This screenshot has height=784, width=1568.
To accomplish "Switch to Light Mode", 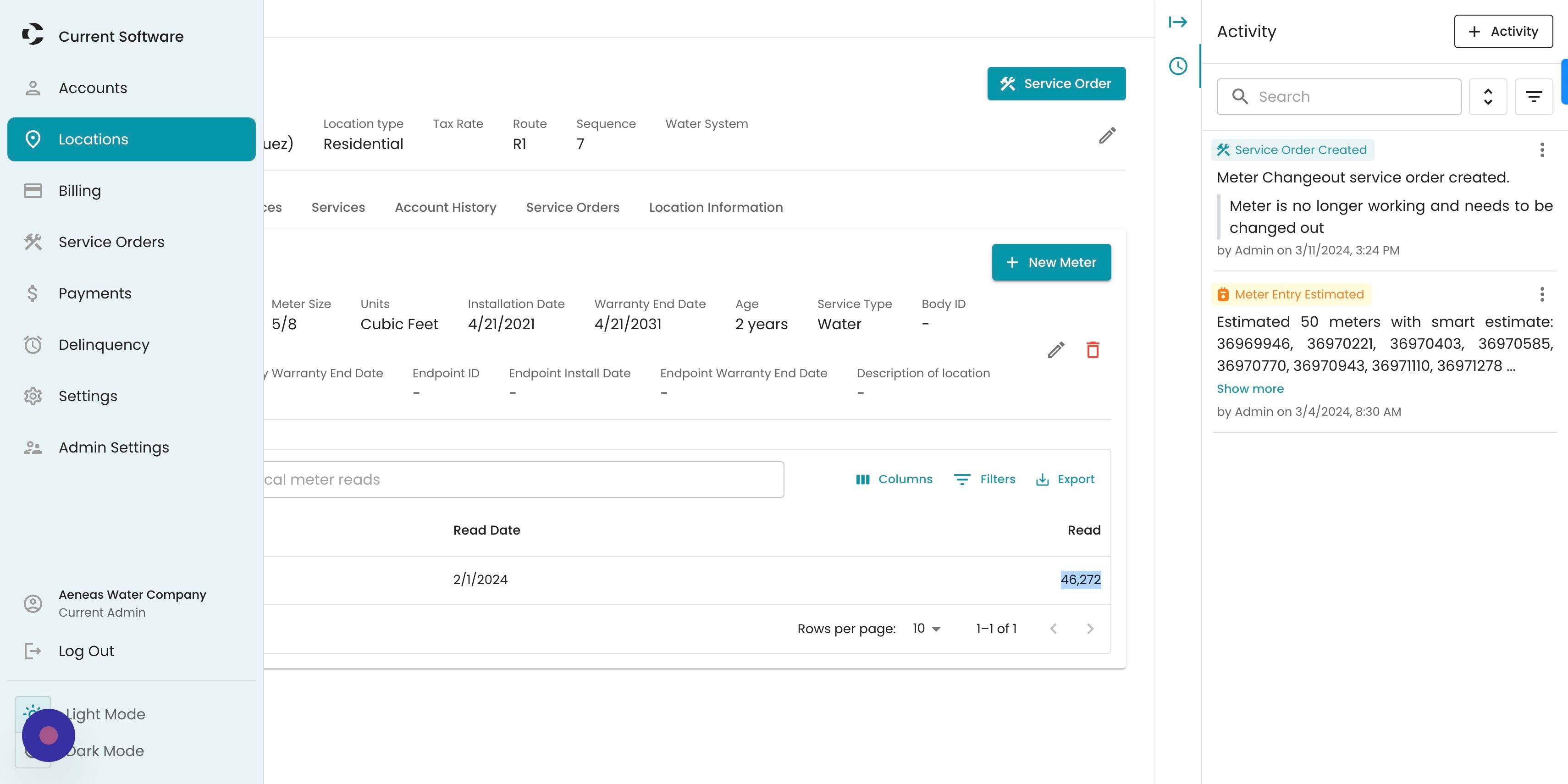I will point(105,714).
